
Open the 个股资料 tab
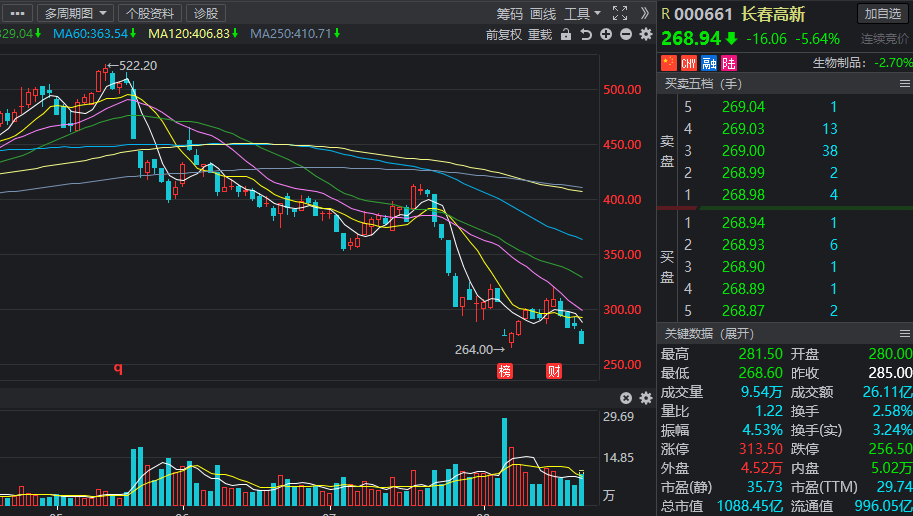(x=150, y=13)
